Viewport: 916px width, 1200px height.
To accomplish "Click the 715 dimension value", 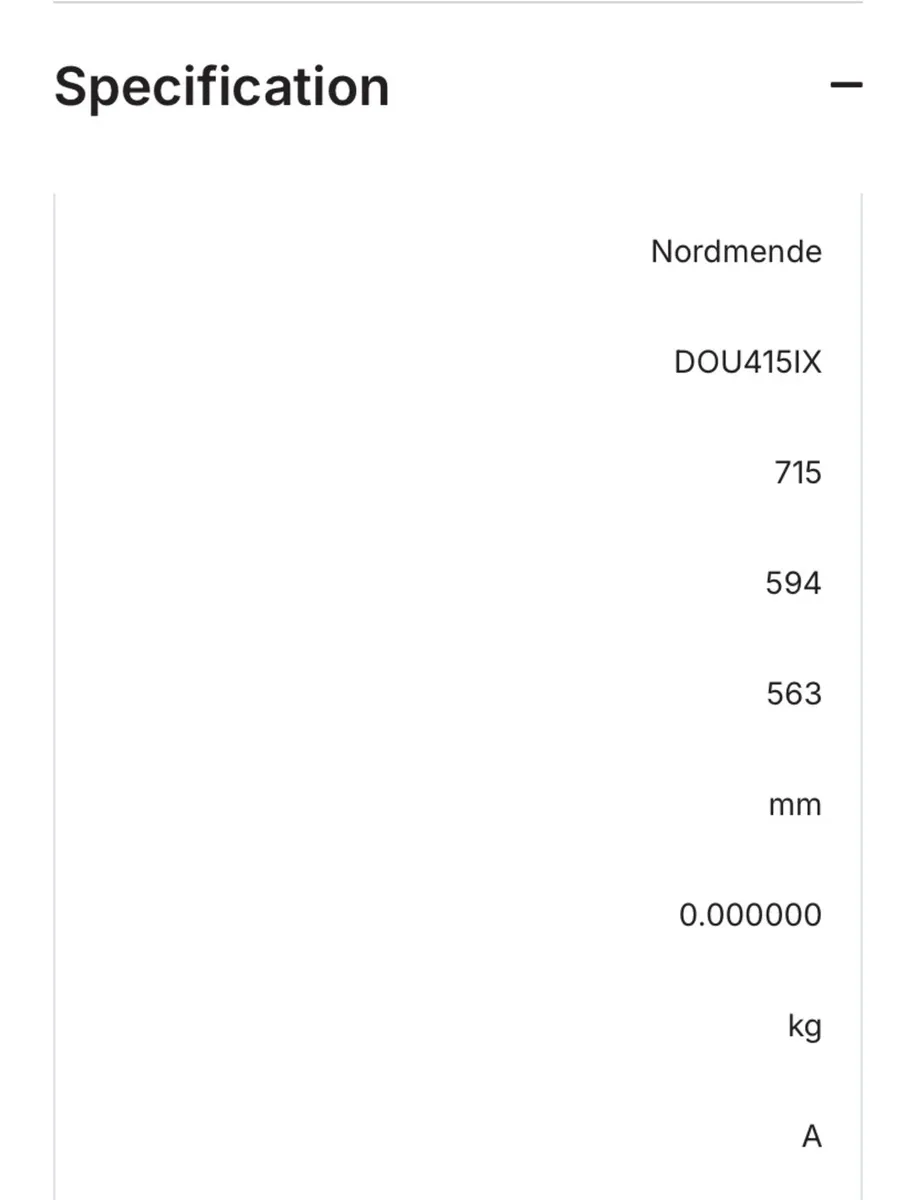I will coord(798,472).
